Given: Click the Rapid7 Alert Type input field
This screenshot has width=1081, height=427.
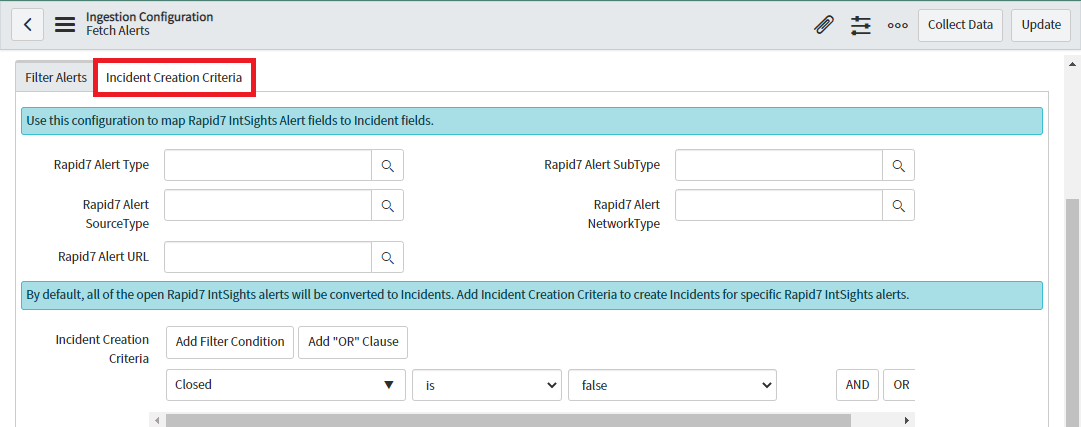Looking at the screenshot, I should click(268, 165).
